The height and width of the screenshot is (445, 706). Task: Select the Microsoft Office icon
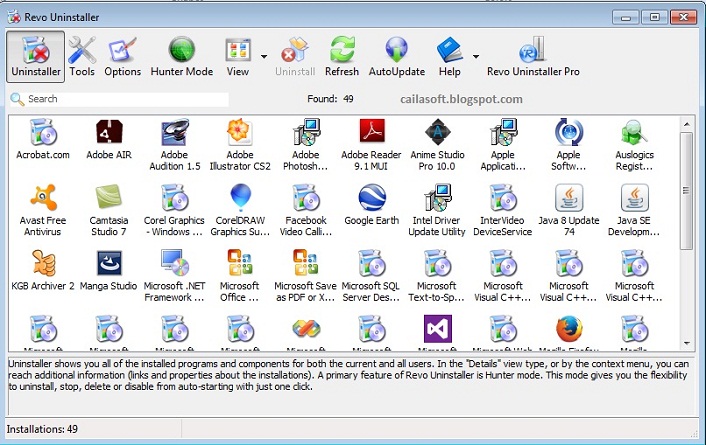coord(240,263)
